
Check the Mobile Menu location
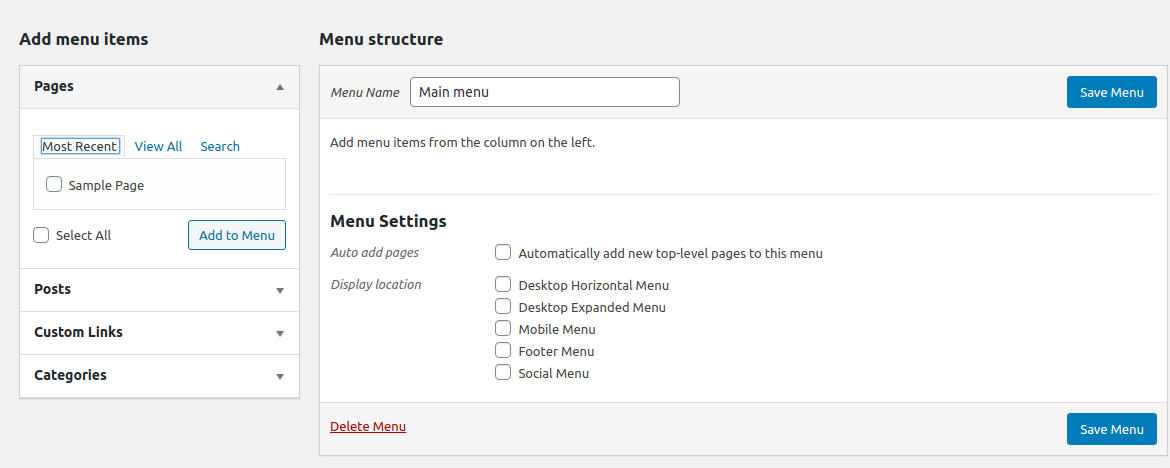tap(503, 328)
